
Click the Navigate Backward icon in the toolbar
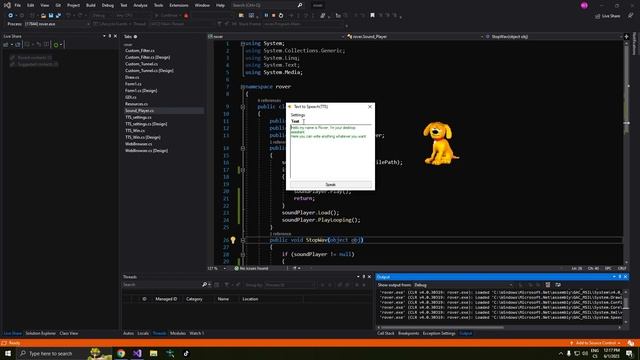pos(11,16)
